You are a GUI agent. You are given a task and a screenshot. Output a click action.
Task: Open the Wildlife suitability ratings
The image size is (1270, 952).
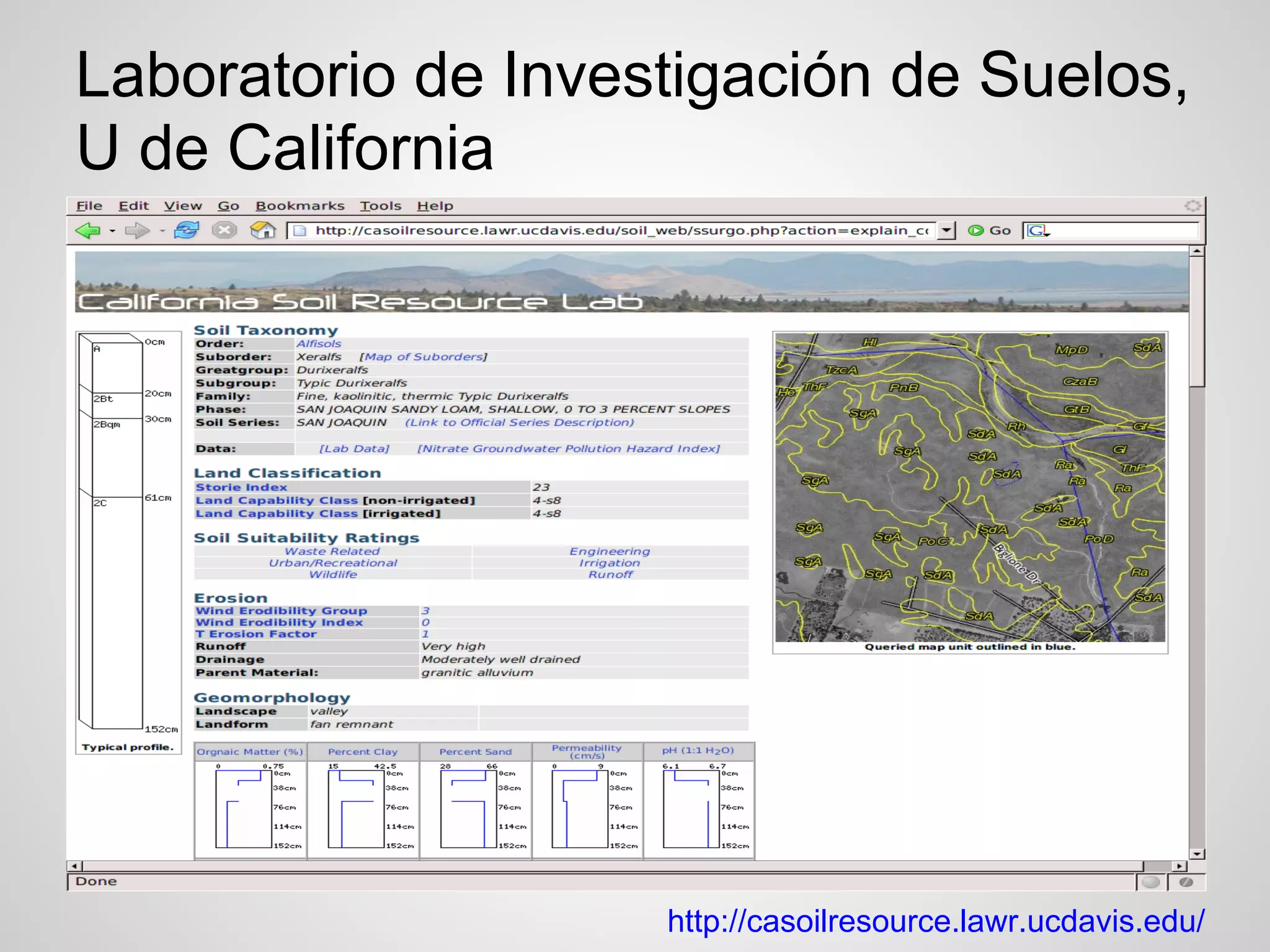click(333, 575)
